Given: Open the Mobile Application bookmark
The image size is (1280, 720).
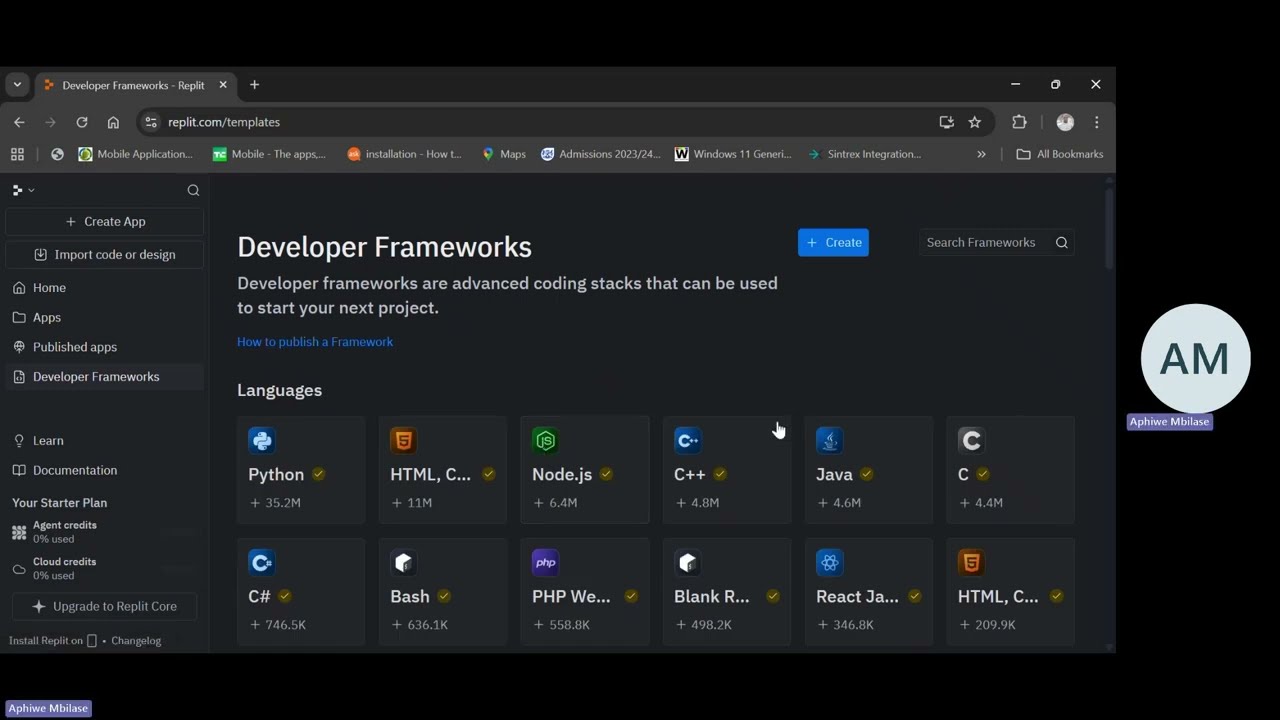Looking at the screenshot, I should [x=136, y=154].
